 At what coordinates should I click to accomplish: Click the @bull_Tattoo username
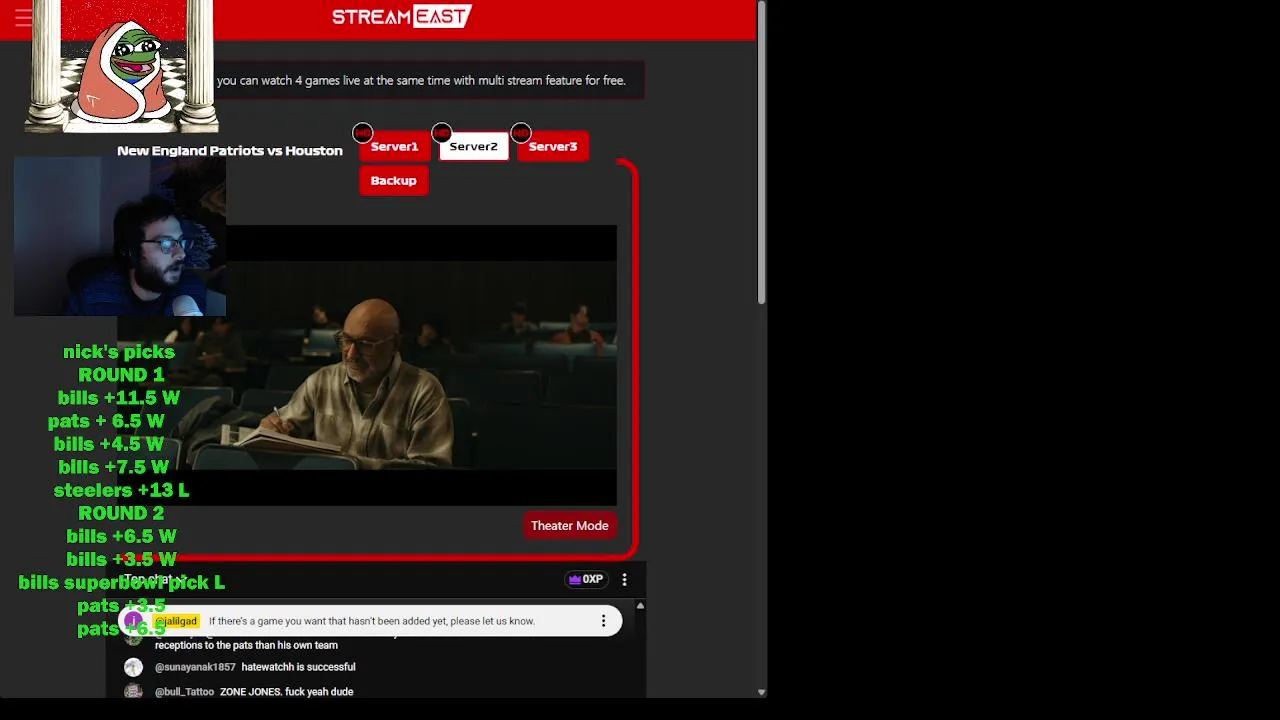pyautogui.click(x=184, y=691)
